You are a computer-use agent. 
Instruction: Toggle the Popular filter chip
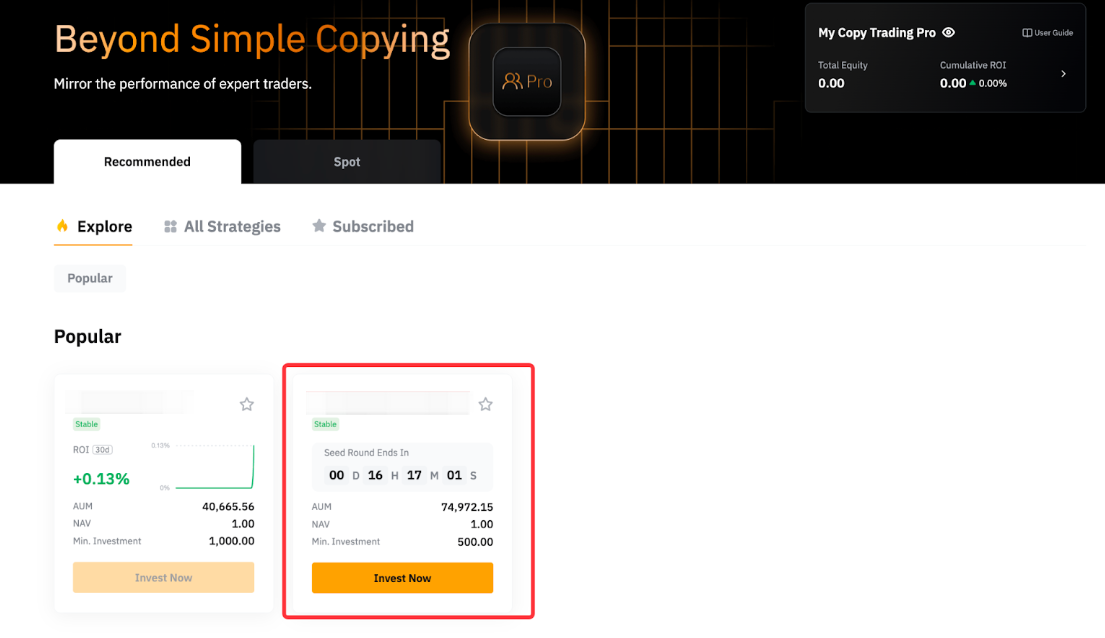(90, 278)
